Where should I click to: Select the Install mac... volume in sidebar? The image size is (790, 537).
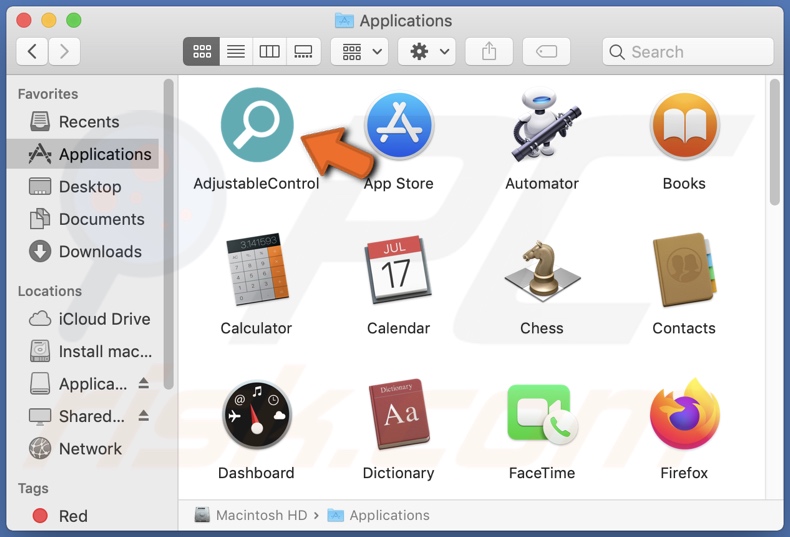click(83, 351)
